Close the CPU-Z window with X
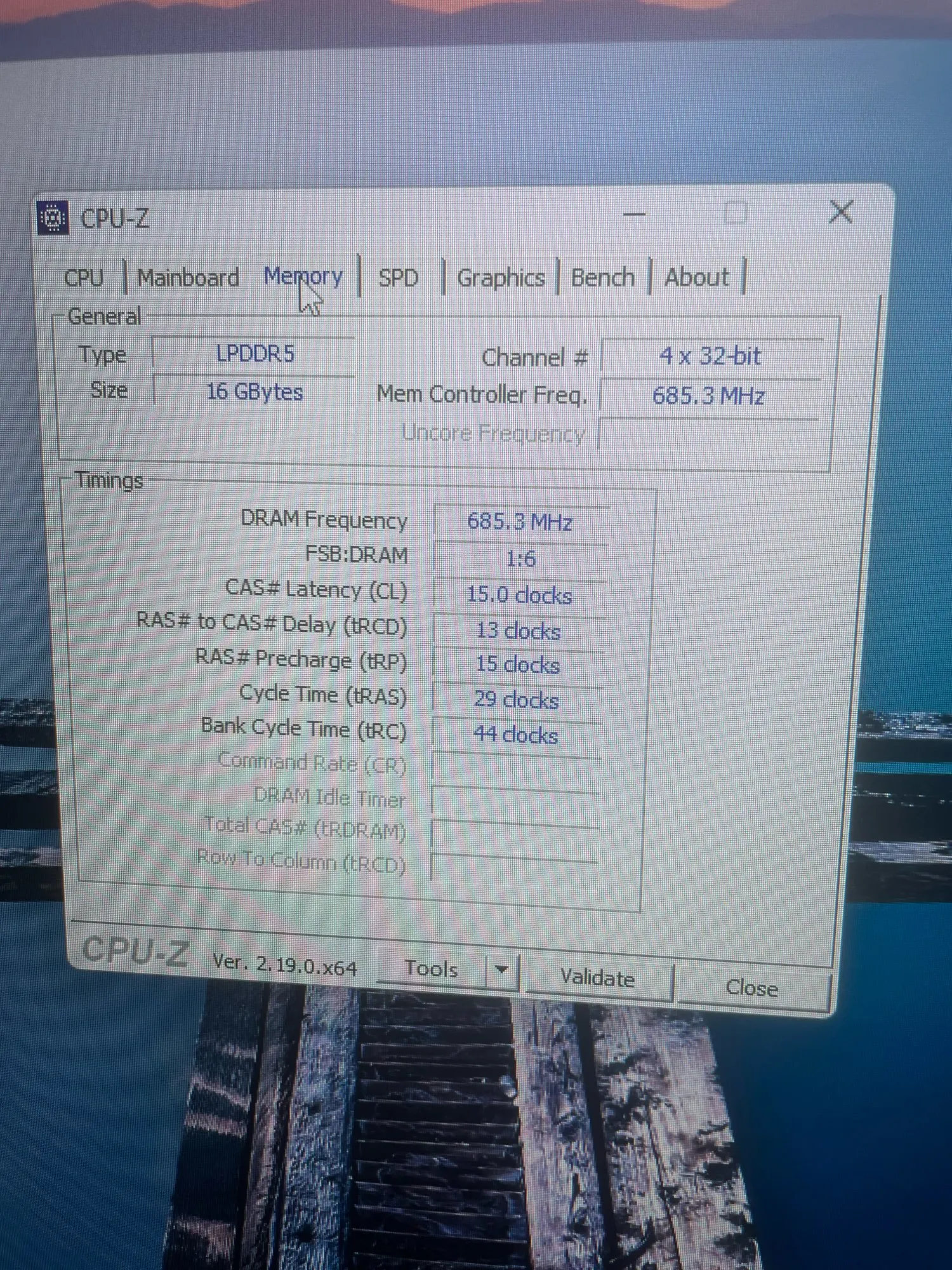Image resolution: width=952 pixels, height=1270 pixels. (x=841, y=212)
